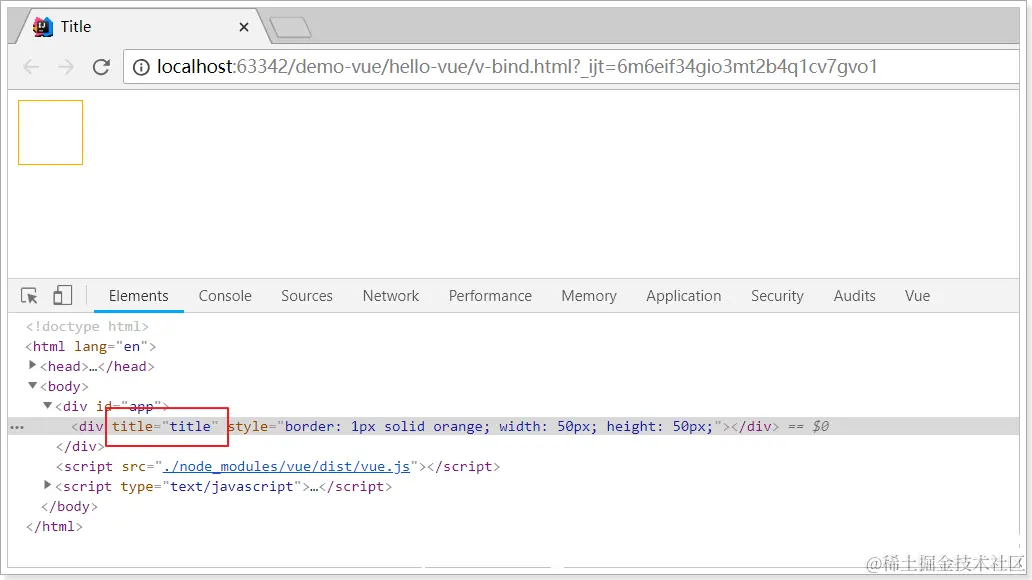
Task: Select the script src line
Action: [278, 467]
